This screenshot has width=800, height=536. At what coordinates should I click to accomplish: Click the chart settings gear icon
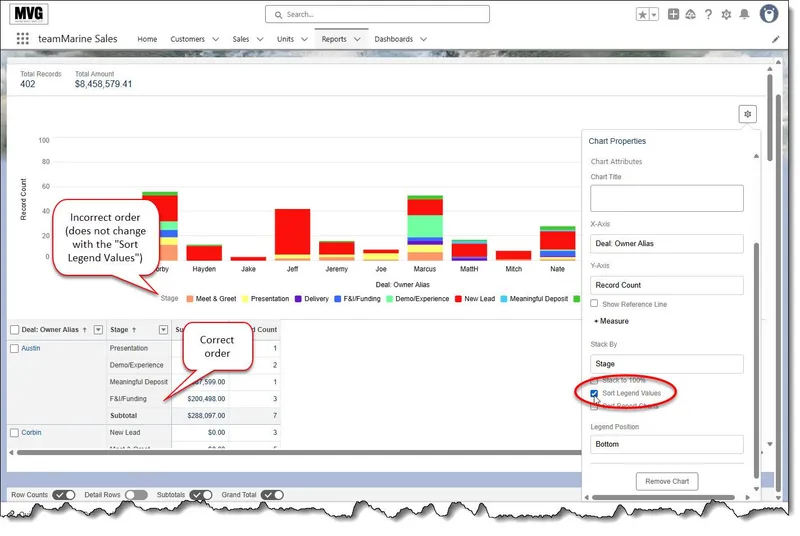pyautogui.click(x=747, y=114)
